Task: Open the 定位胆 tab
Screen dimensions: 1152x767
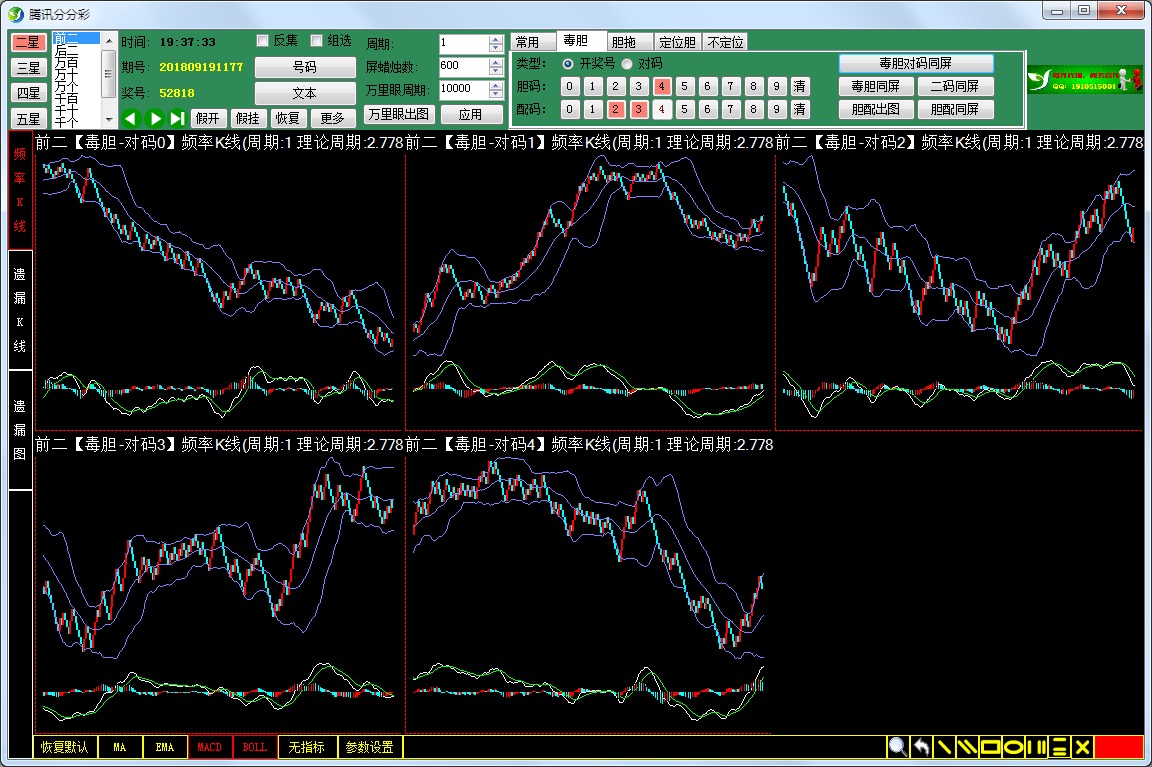Action: (677, 42)
